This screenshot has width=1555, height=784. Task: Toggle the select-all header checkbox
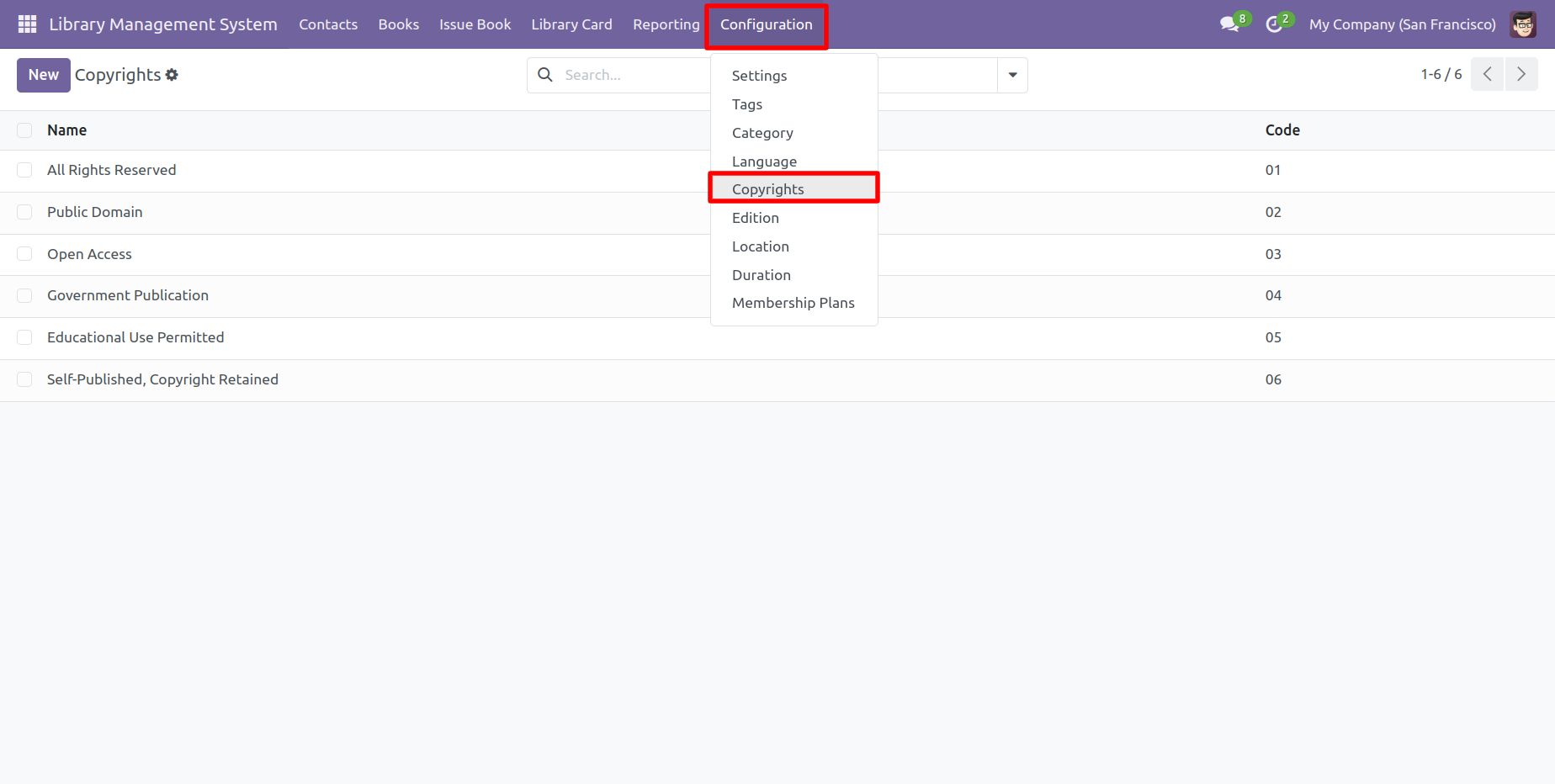[x=24, y=130]
